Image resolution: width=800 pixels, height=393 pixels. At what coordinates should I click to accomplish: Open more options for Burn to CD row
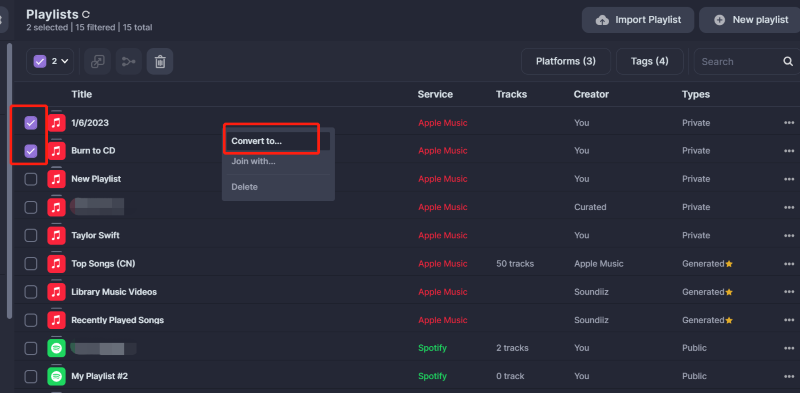pos(789,151)
